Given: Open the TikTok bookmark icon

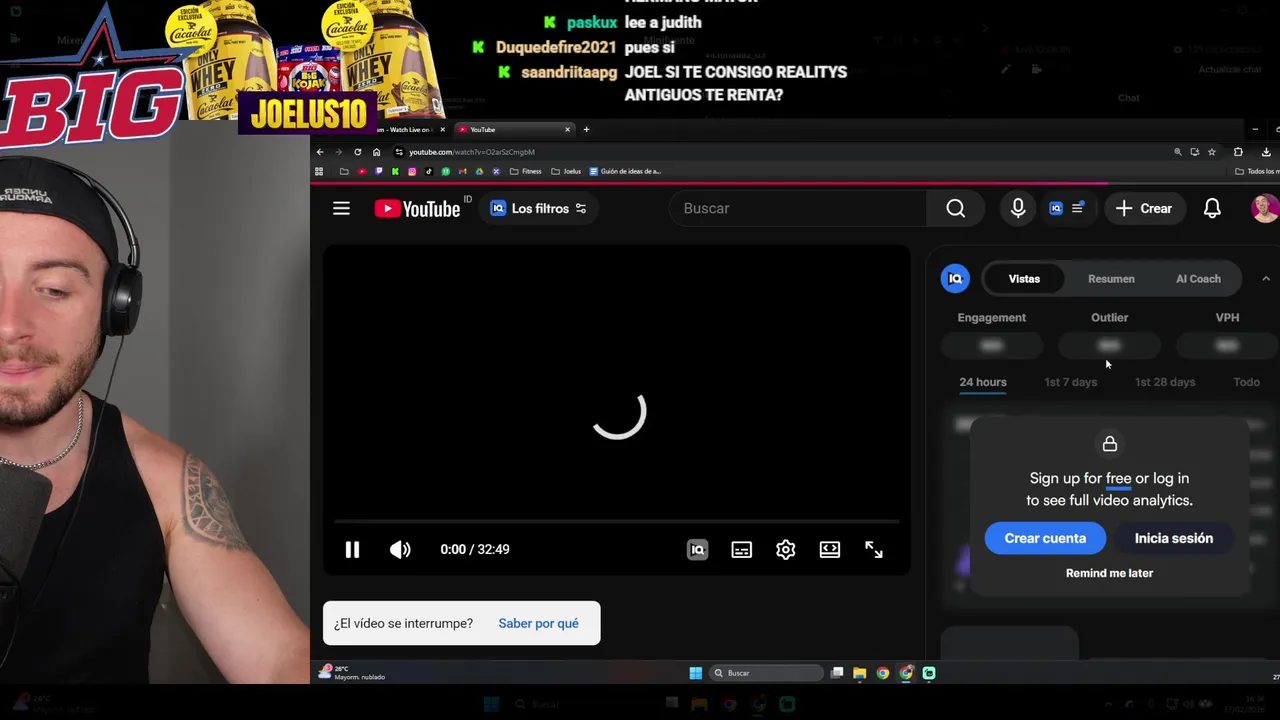Looking at the screenshot, I should (x=429, y=171).
